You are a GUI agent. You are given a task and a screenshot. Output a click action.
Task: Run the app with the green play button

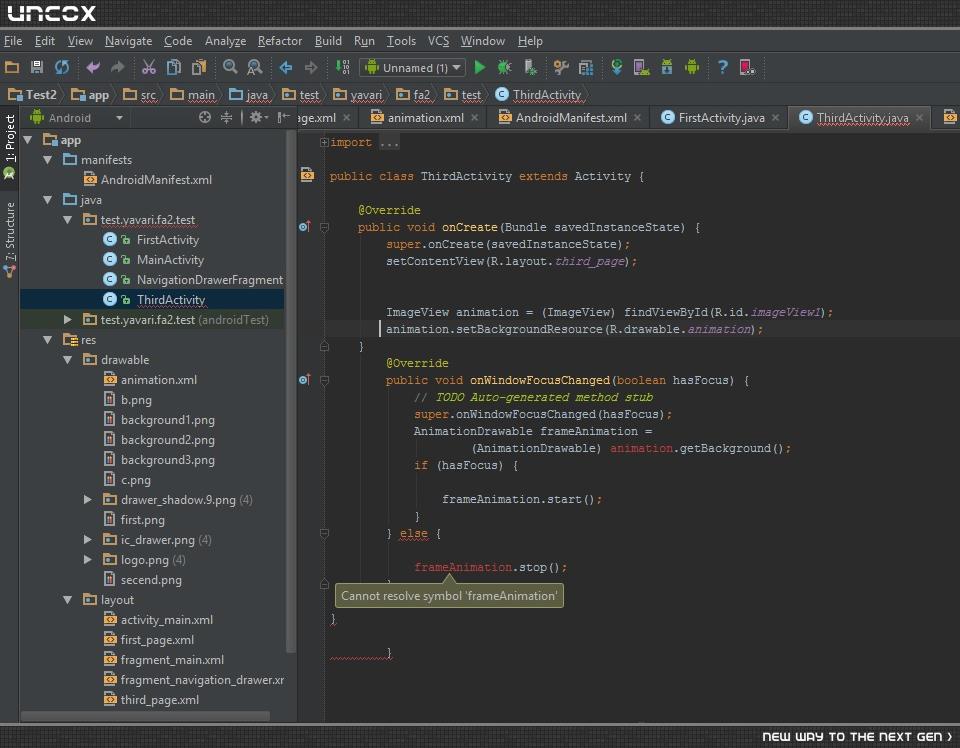point(480,67)
